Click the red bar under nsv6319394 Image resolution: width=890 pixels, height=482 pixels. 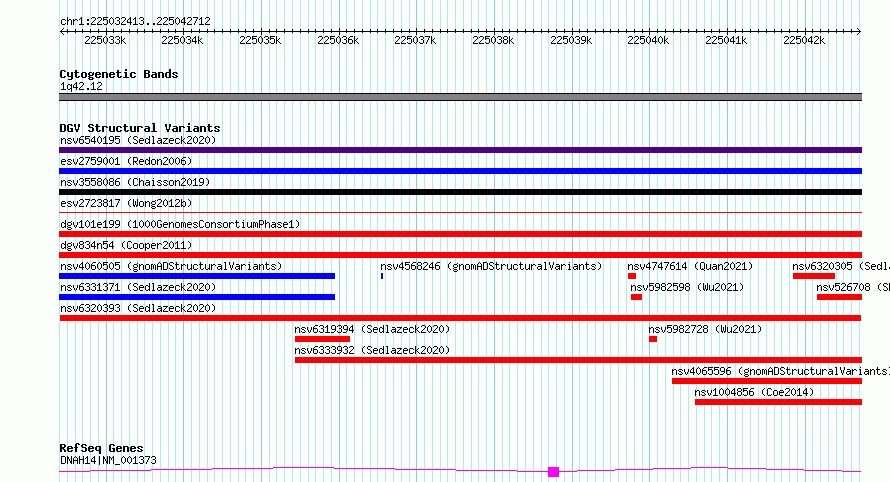(322, 339)
